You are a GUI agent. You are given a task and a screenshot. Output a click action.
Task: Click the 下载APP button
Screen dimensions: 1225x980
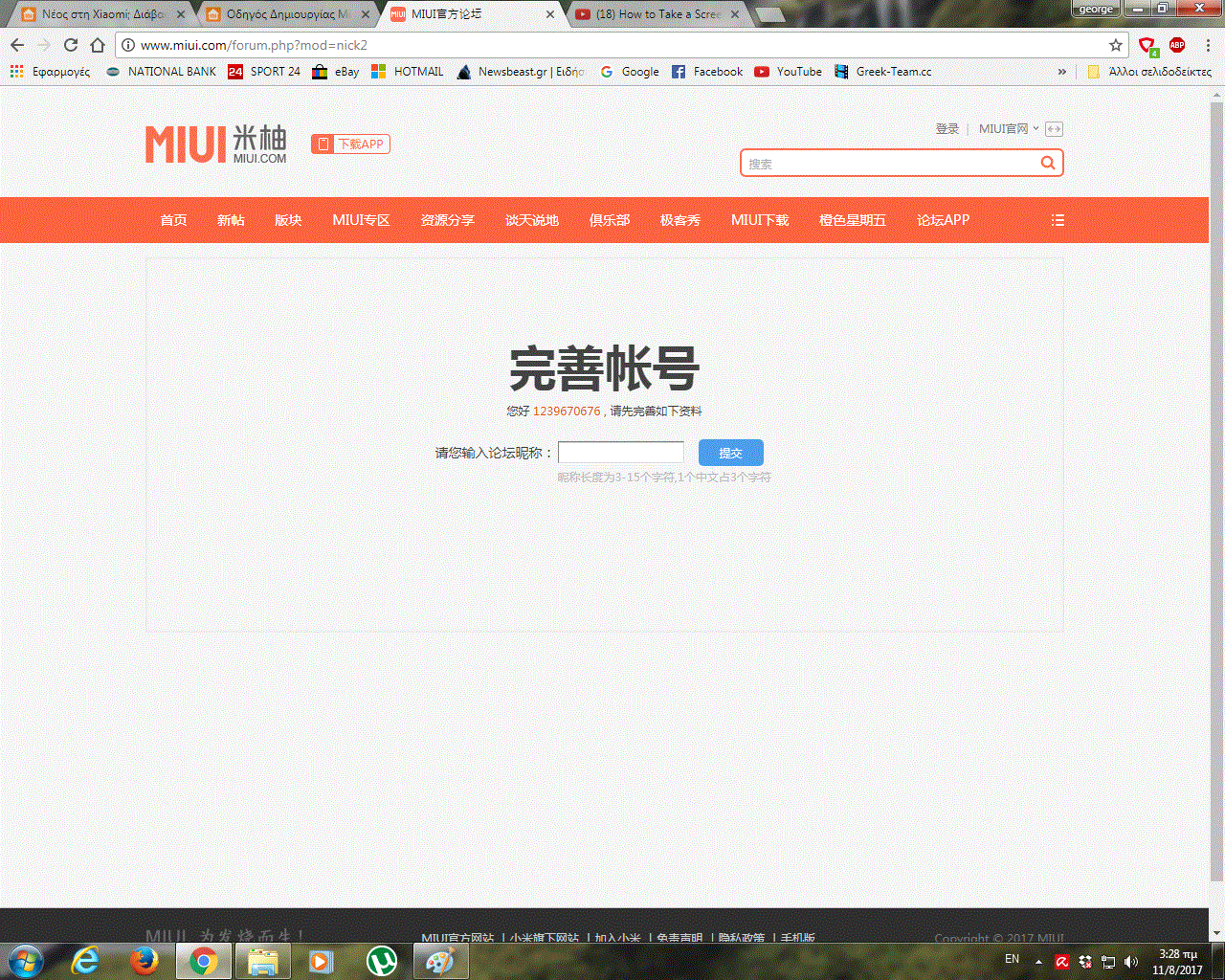[x=350, y=145]
